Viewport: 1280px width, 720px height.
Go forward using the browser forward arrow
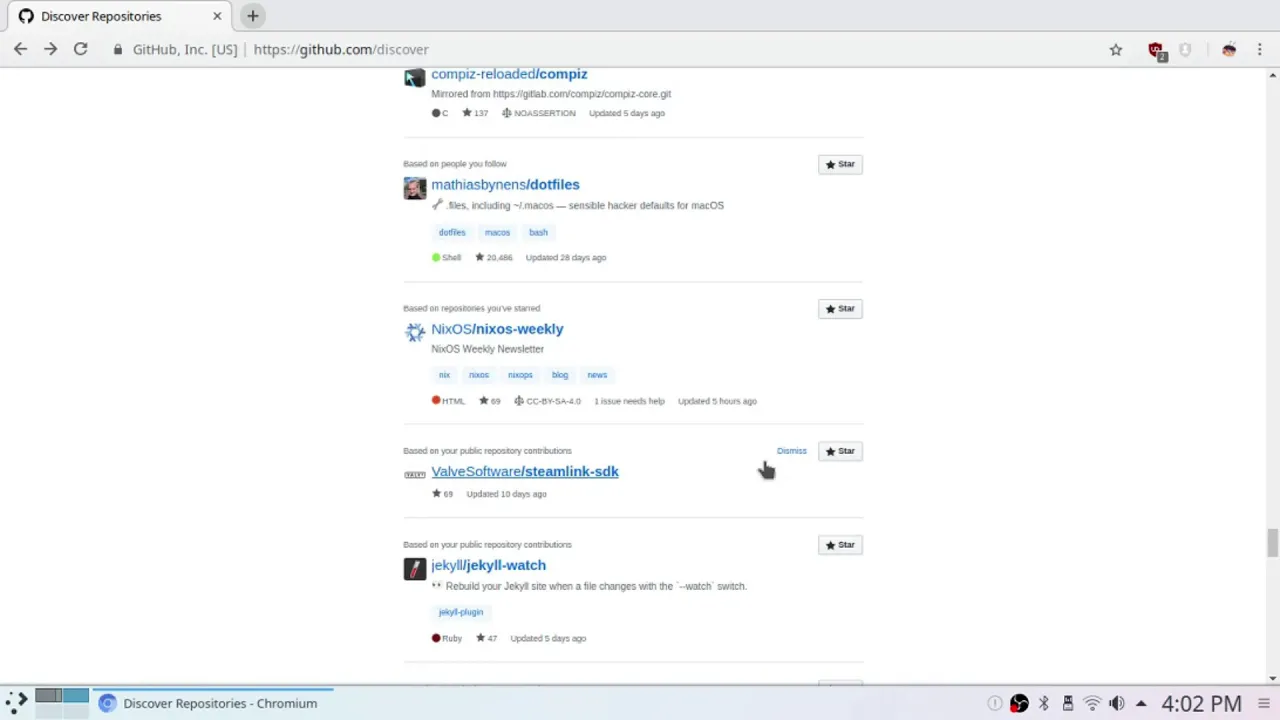coord(50,49)
